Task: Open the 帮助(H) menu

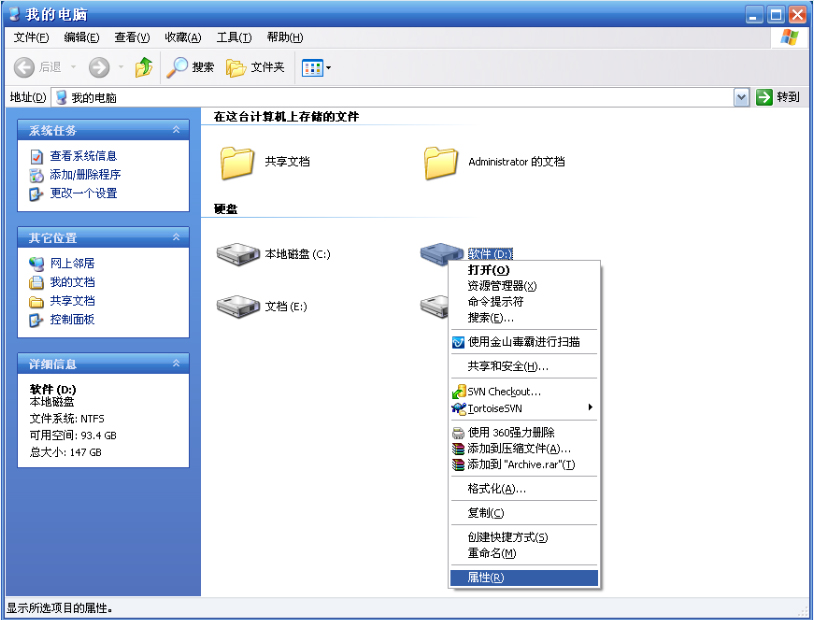Action: 284,37
